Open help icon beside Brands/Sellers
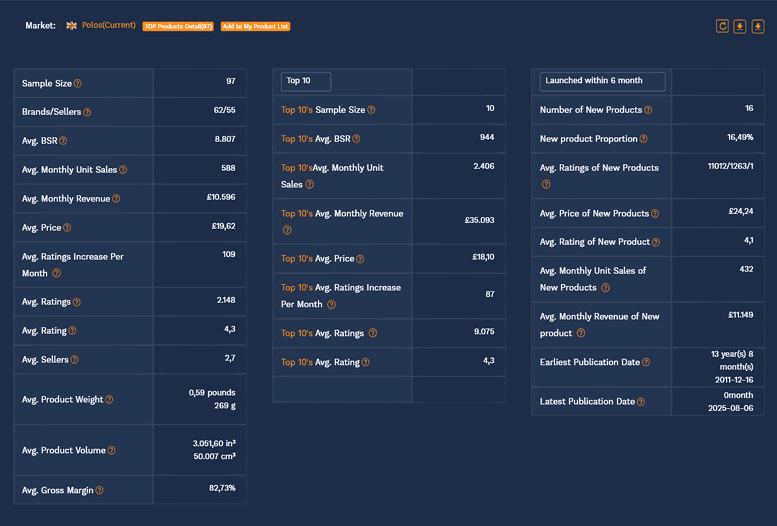This screenshot has width=777, height=526. click(x=87, y=112)
